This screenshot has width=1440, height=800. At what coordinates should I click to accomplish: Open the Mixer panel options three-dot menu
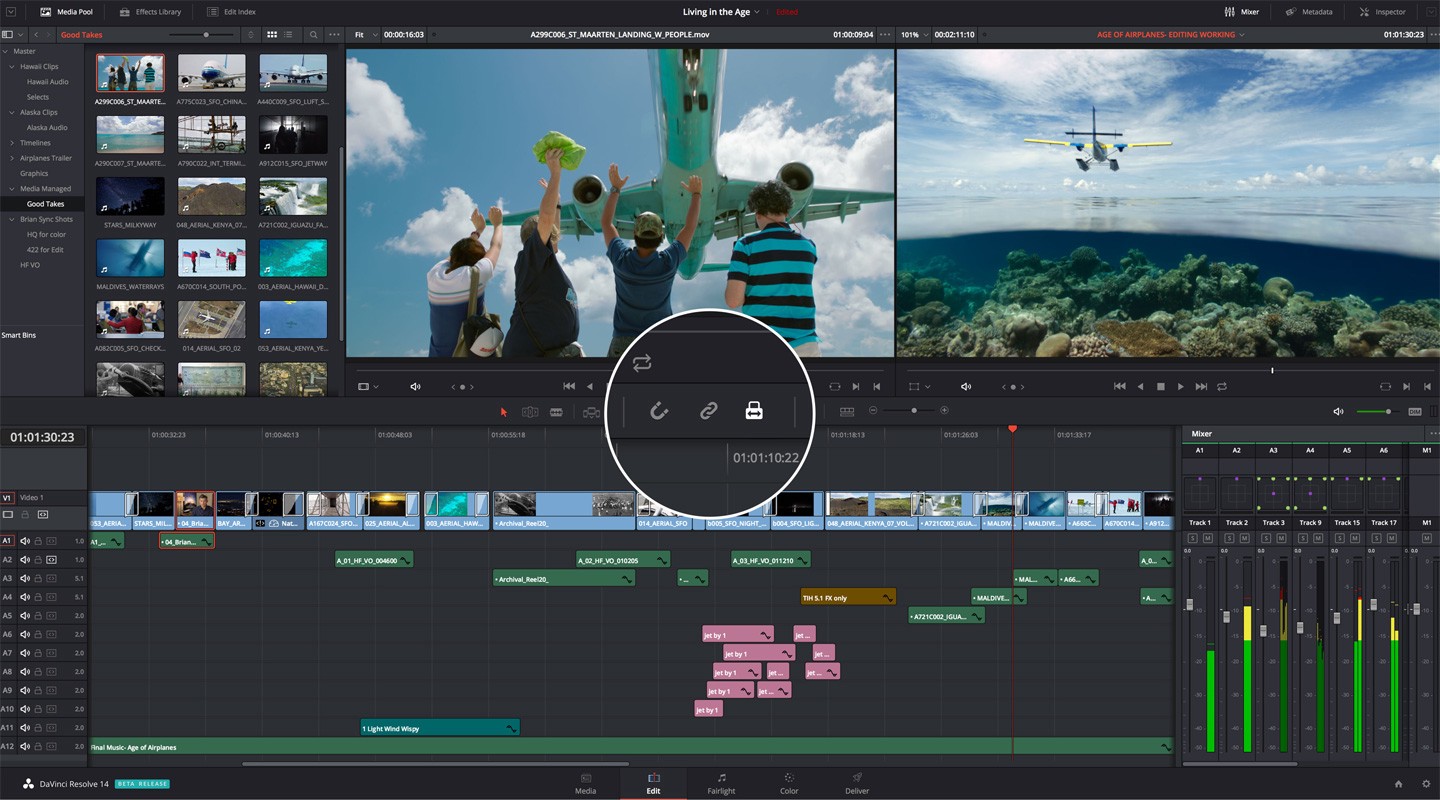tap(1434, 434)
